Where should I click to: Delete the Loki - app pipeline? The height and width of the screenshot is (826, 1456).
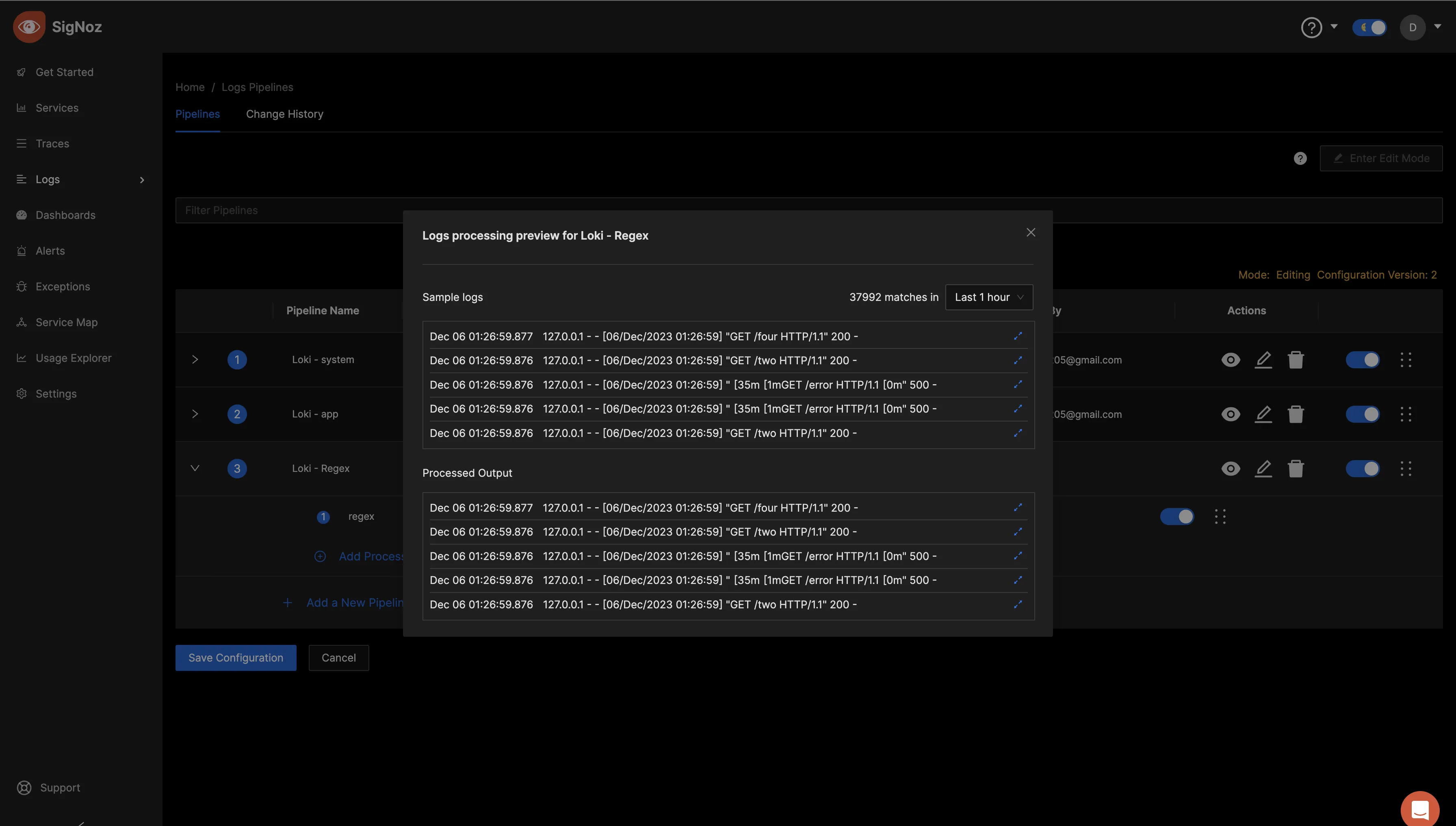click(x=1296, y=414)
